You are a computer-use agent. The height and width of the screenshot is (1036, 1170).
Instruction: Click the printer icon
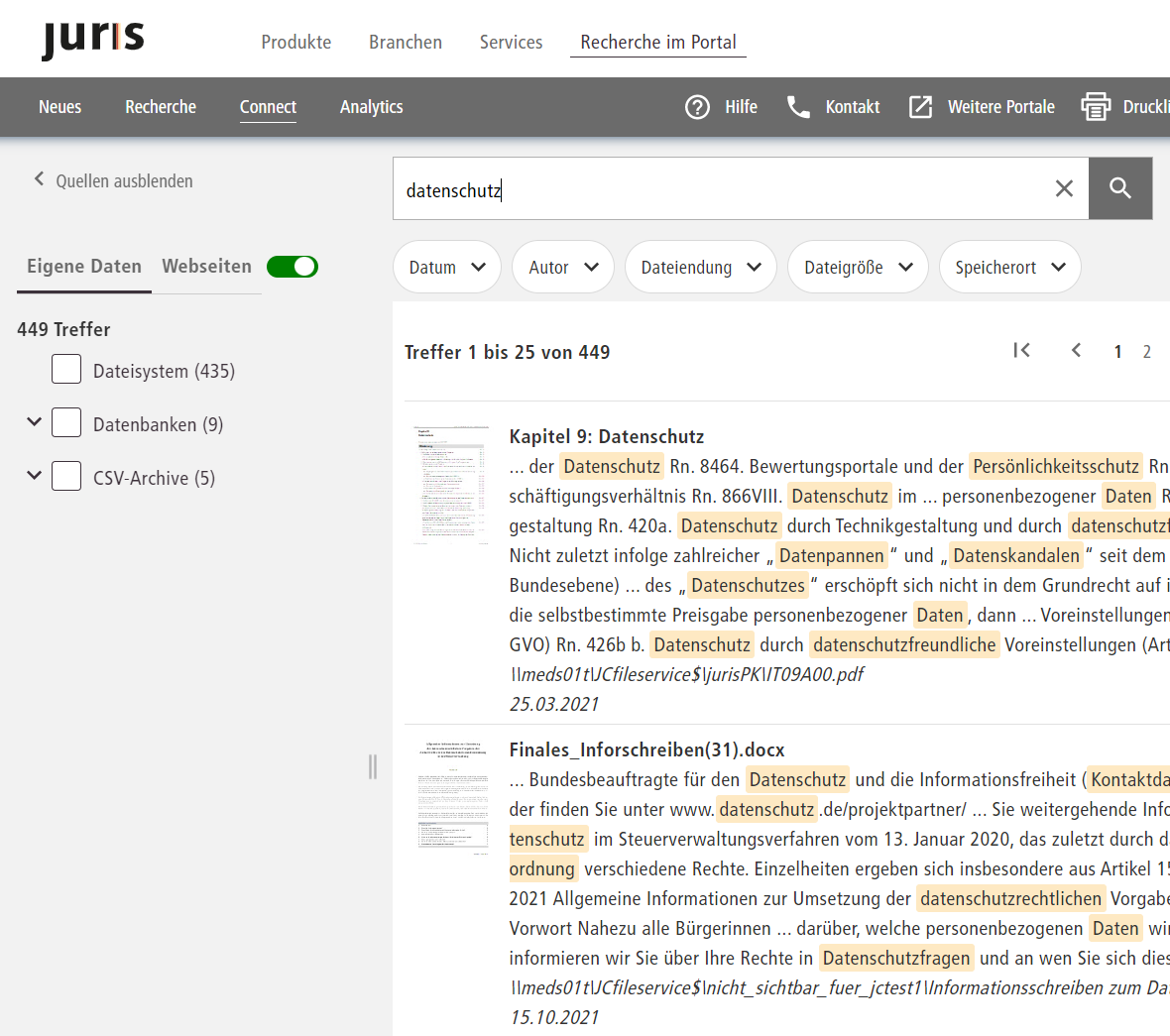pos(1096,107)
